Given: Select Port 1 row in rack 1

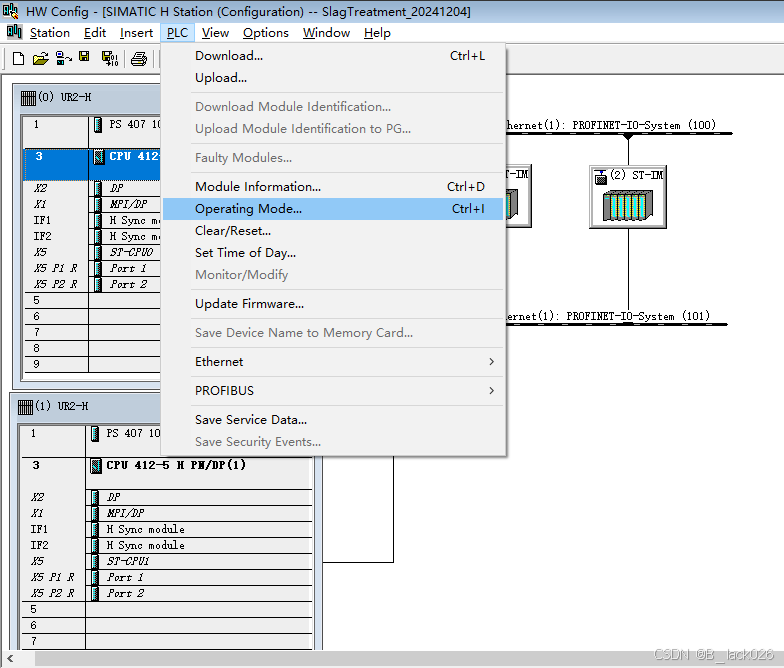Looking at the screenshot, I should 166,577.
